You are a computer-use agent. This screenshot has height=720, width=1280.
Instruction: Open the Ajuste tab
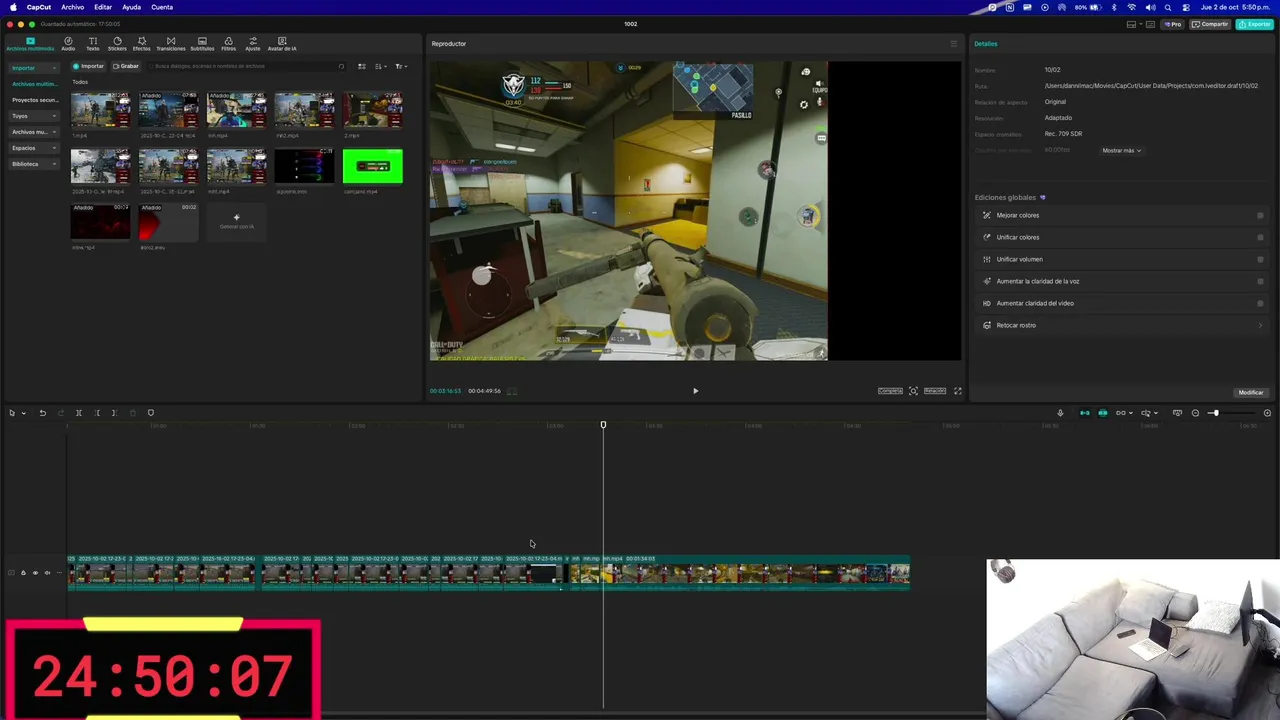[253, 44]
